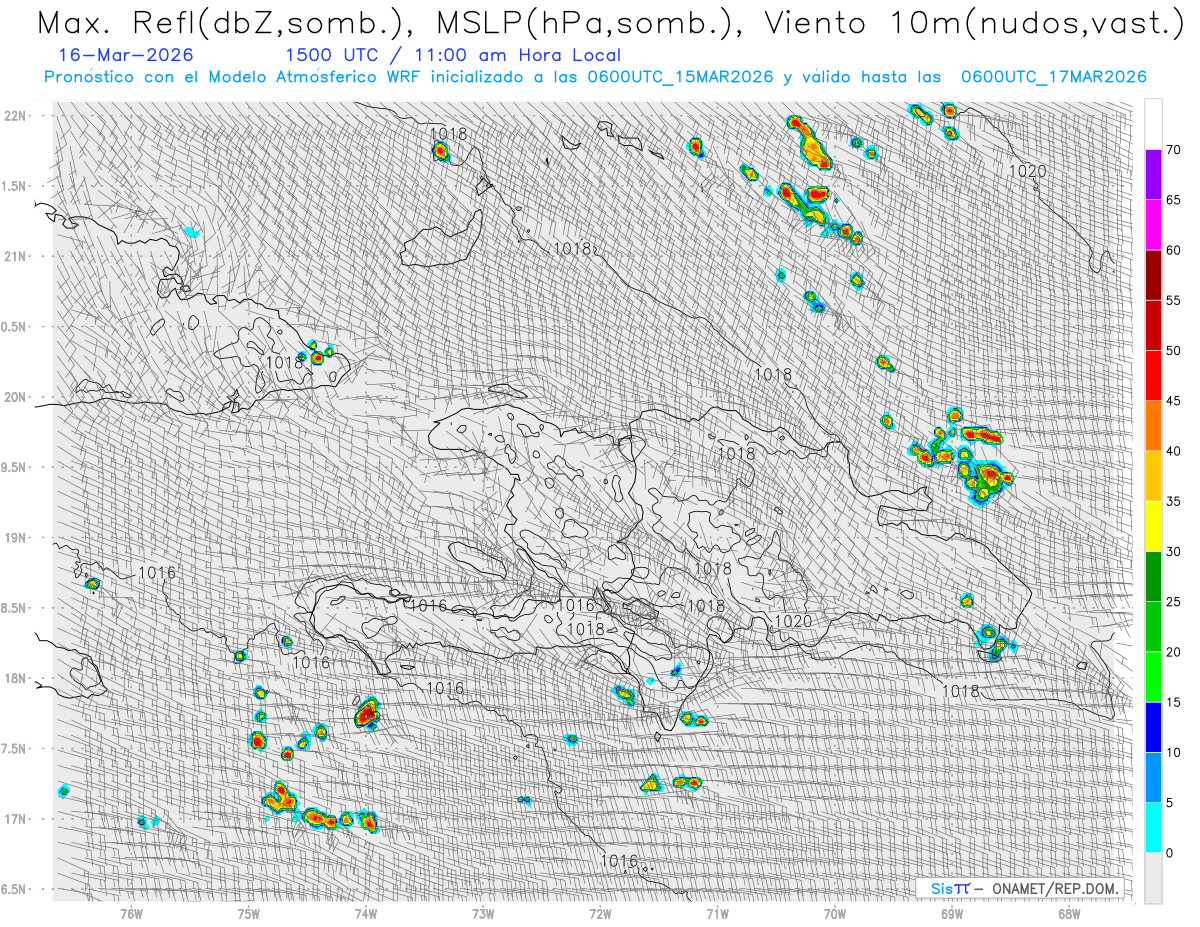Click the colorbar value label 50
The image size is (1200, 927).
1173,351
